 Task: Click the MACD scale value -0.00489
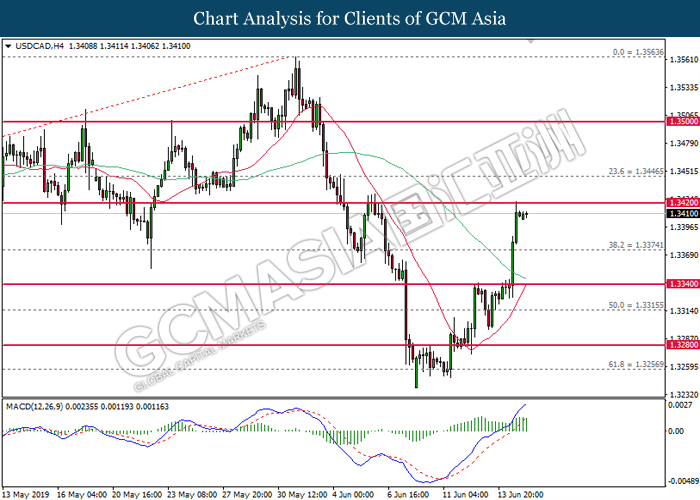pos(683,481)
